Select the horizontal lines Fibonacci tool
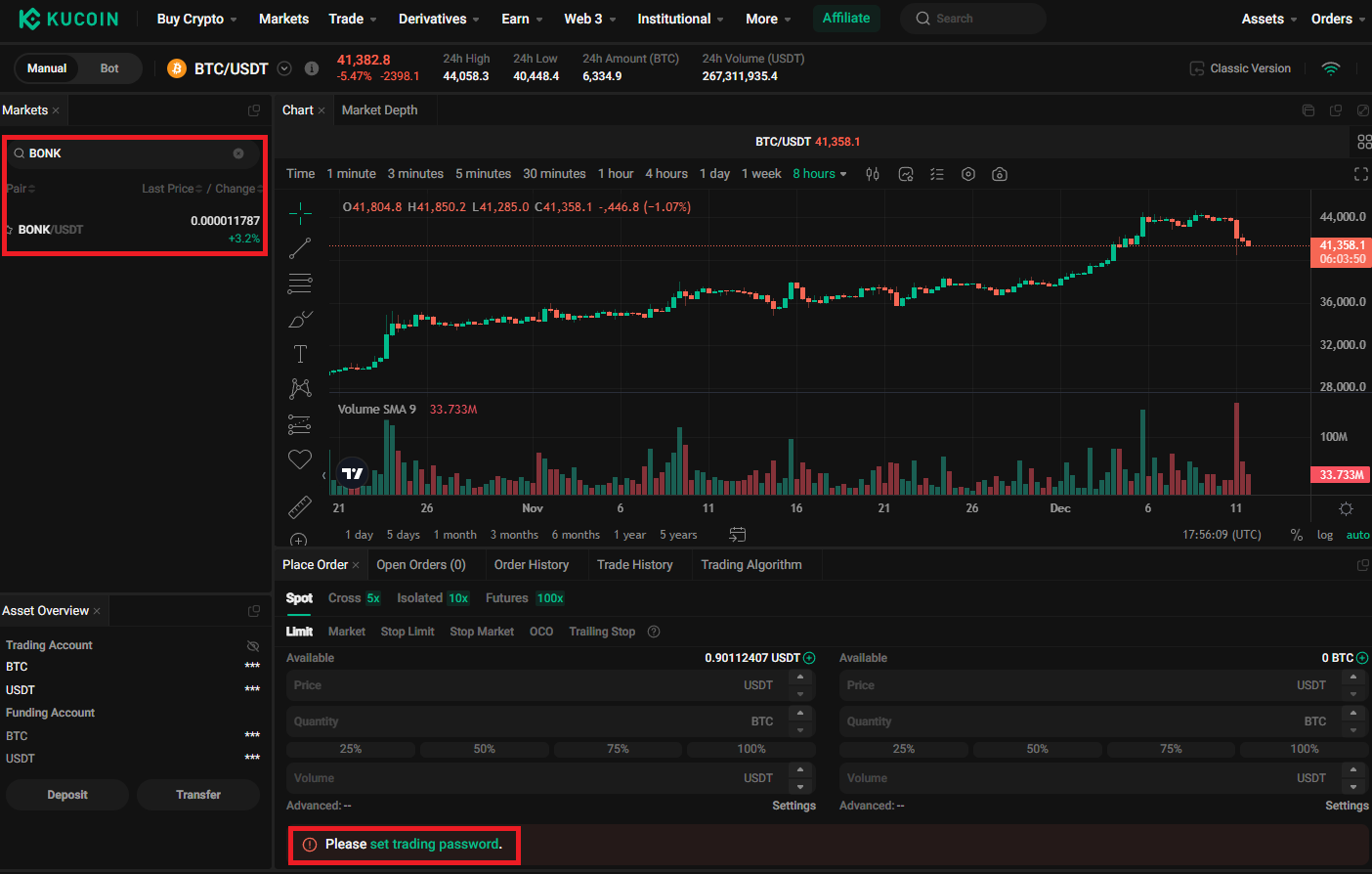The image size is (1372, 874). coord(300,284)
